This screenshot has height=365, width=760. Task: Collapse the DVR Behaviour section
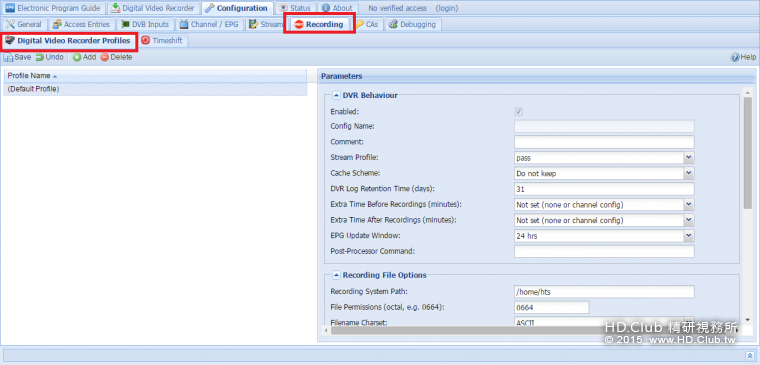point(336,95)
